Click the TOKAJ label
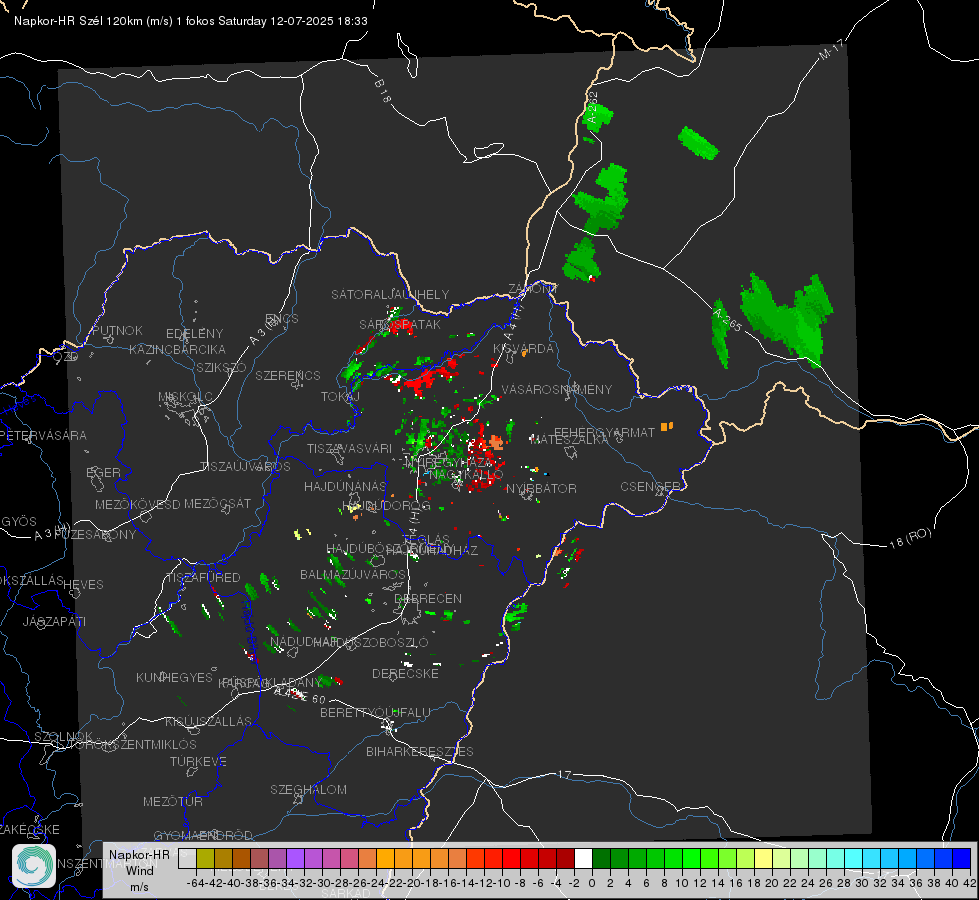 click(x=340, y=397)
